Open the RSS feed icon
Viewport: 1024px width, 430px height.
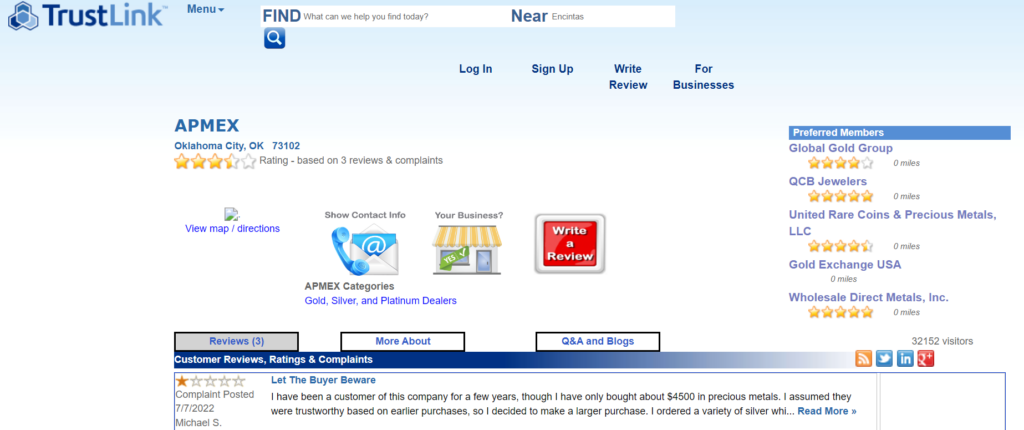pyautogui.click(x=863, y=358)
